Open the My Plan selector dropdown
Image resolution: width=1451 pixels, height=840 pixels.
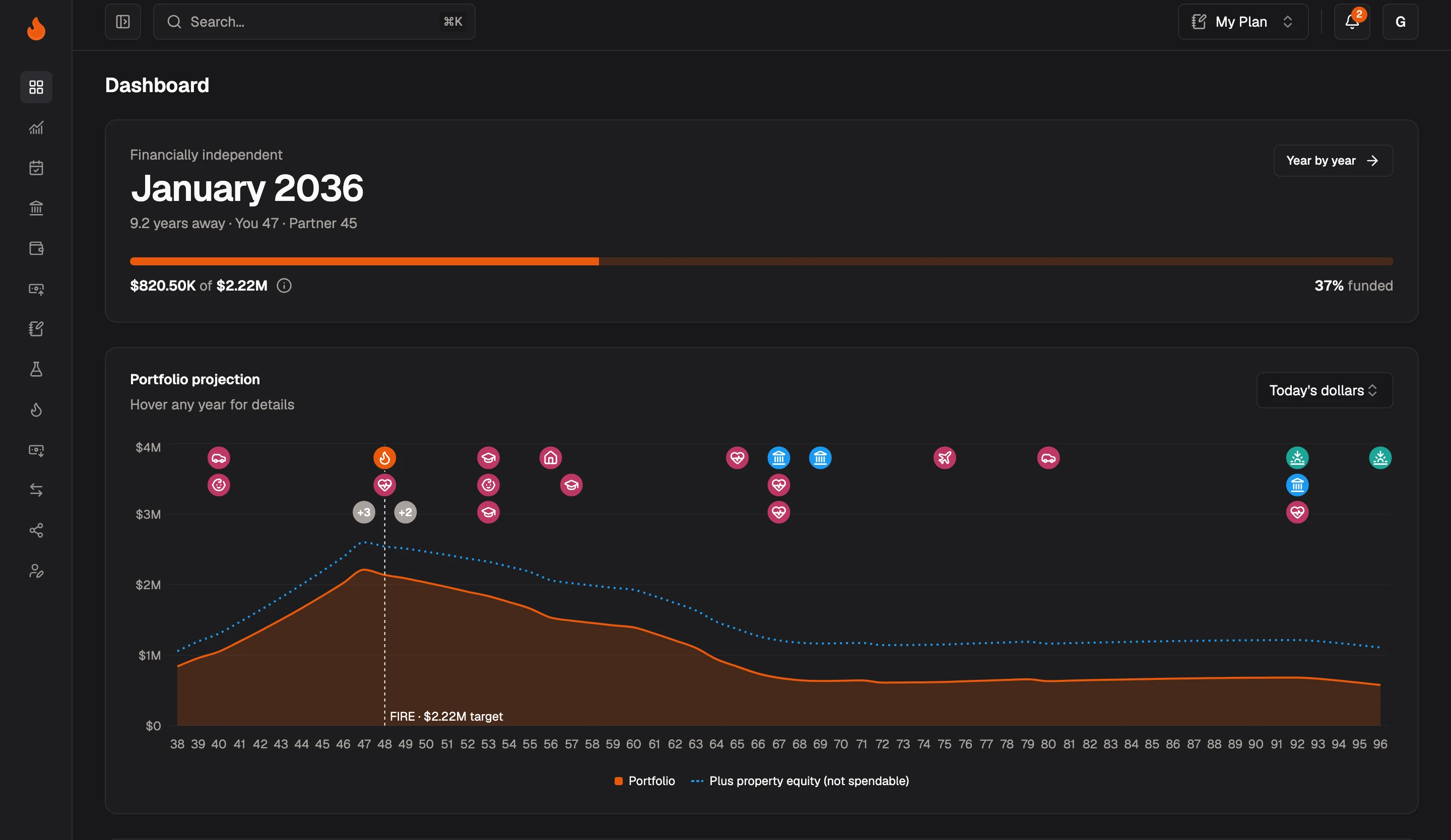click(x=1242, y=22)
